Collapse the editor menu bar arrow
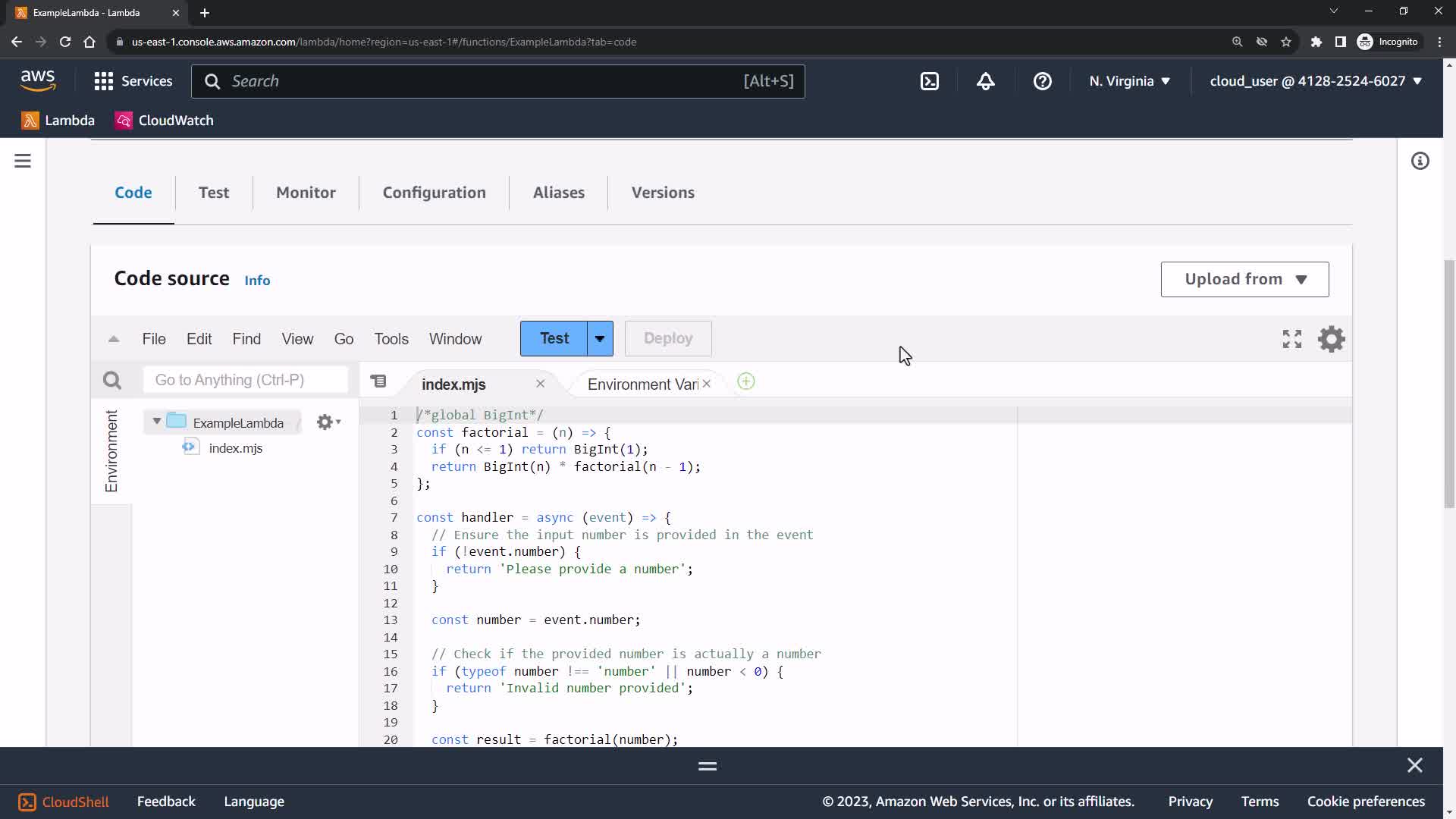This screenshot has height=819, width=1456. point(114,339)
